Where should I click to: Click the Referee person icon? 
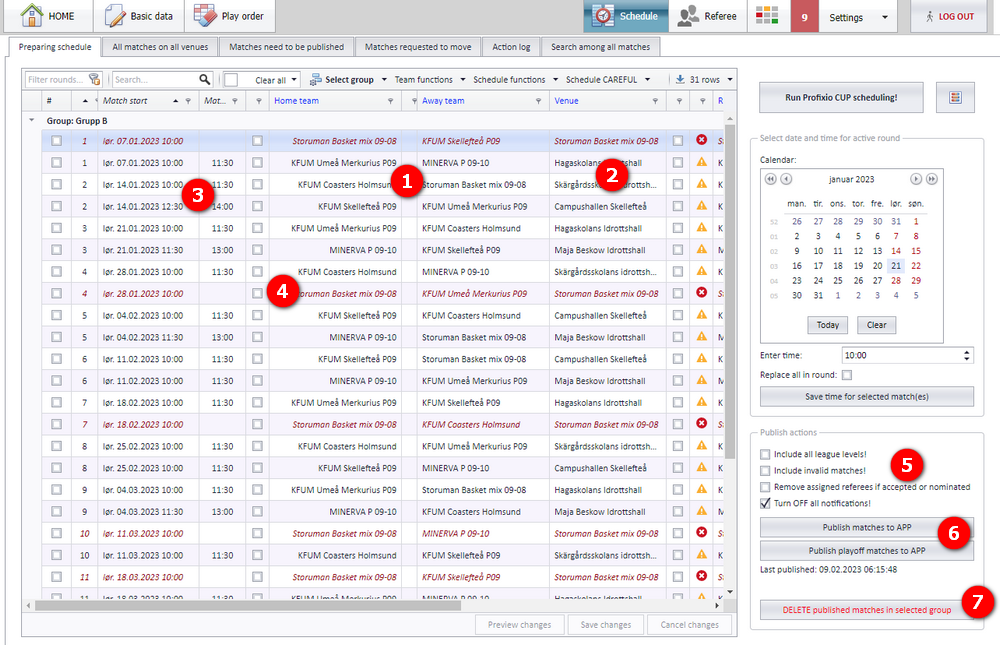[x=688, y=16]
